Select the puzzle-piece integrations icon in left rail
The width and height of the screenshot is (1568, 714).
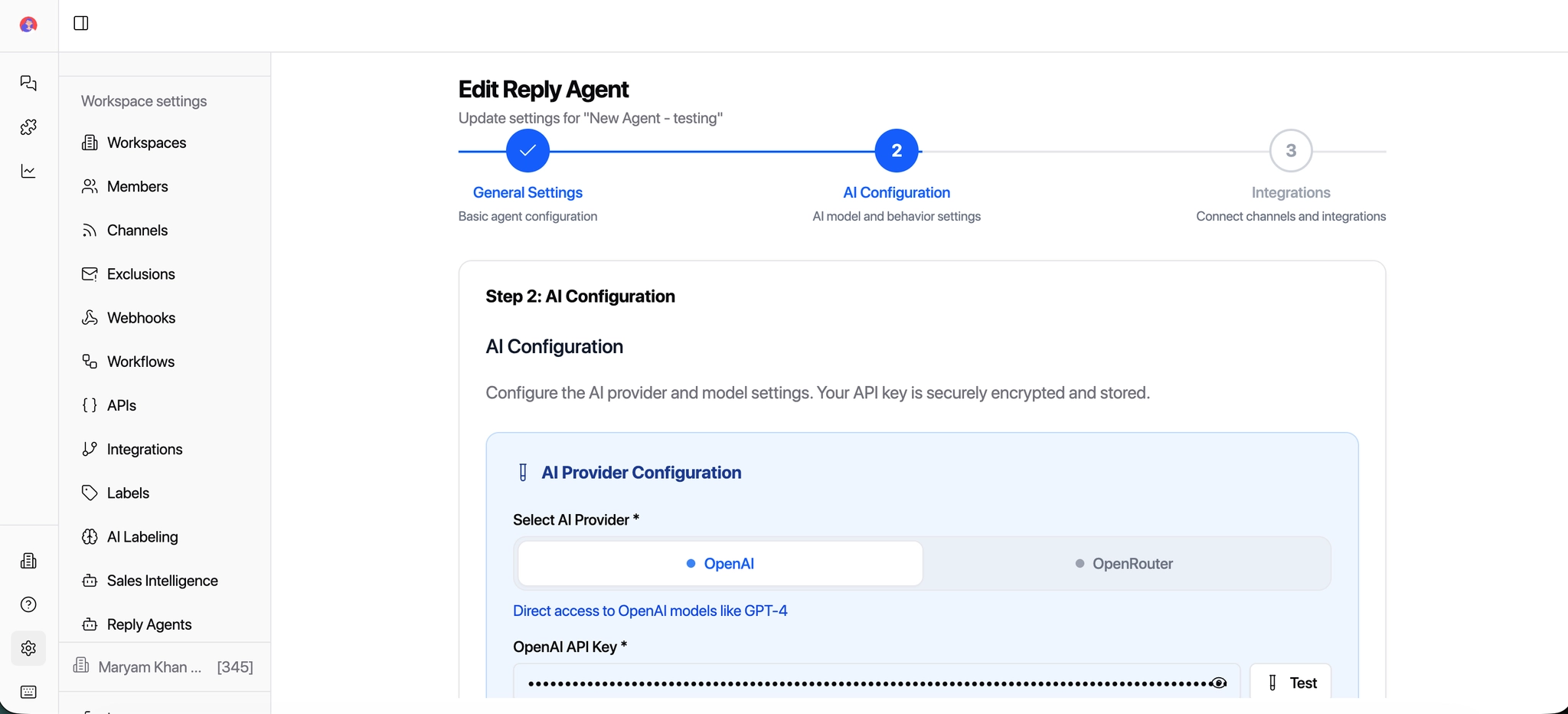(28, 126)
